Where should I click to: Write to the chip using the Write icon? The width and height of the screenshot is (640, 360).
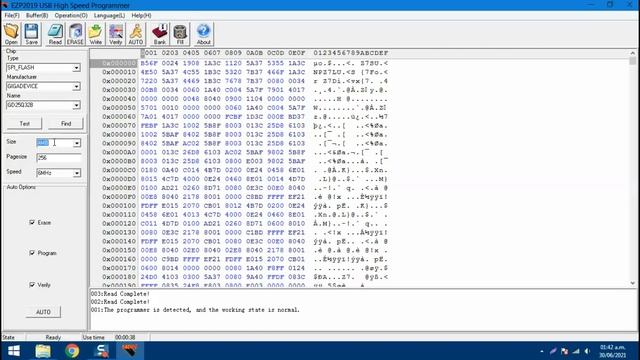tap(96, 34)
